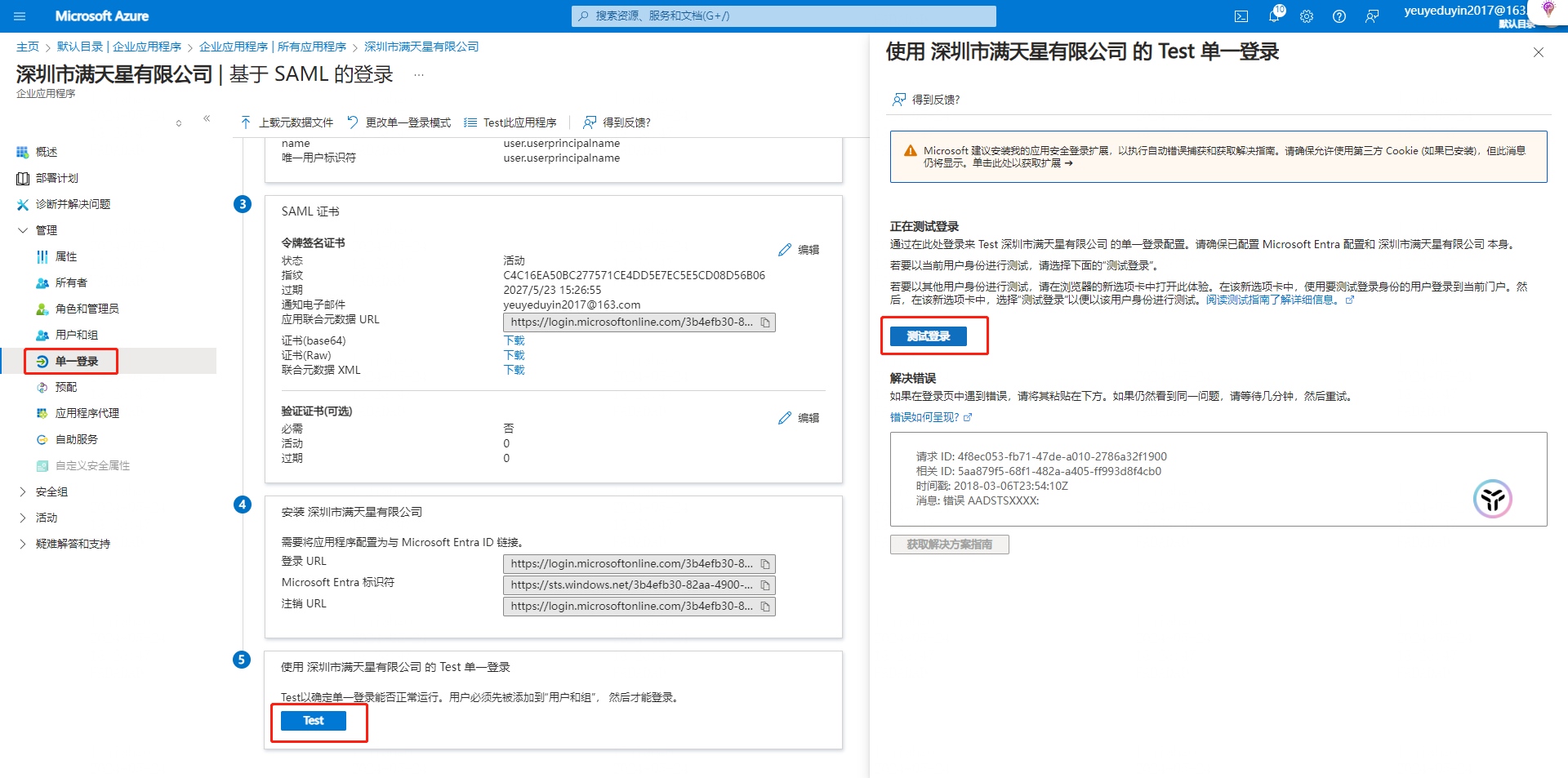1568x778 pixels.
Task: Click the Microsoft Entra 标识符 field
Action: click(639, 585)
